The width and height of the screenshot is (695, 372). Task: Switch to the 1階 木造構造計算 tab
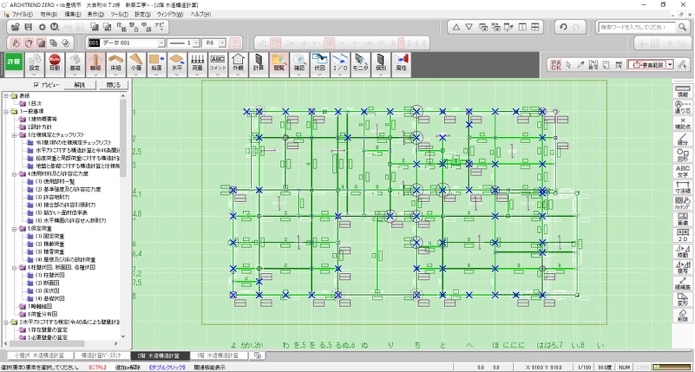tap(219, 356)
